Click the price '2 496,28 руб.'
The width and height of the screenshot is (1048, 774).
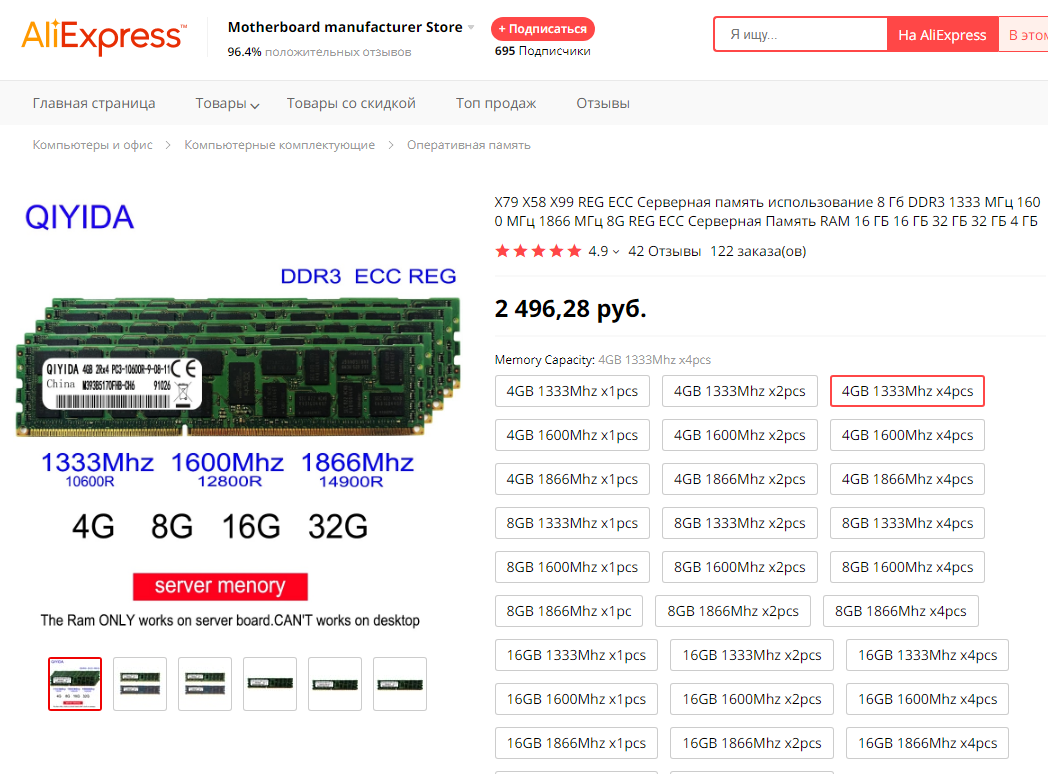pyautogui.click(x=570, y=309)
